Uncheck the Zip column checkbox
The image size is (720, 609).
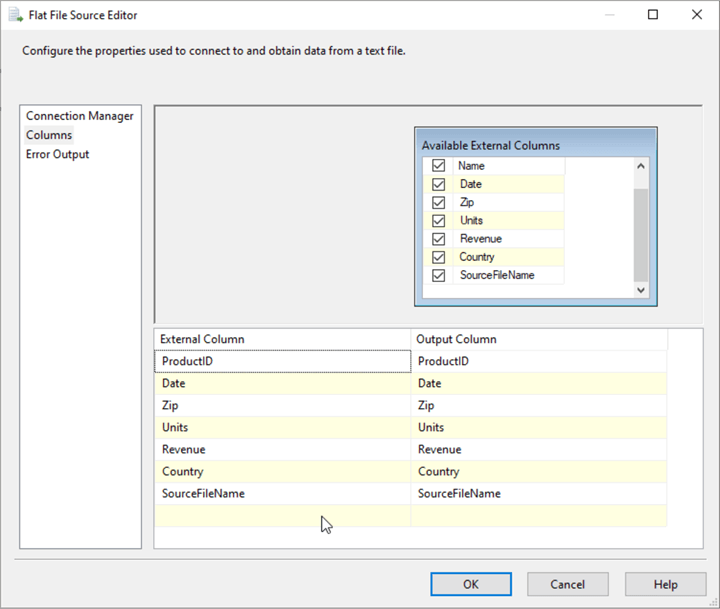[x=438, y=202]
